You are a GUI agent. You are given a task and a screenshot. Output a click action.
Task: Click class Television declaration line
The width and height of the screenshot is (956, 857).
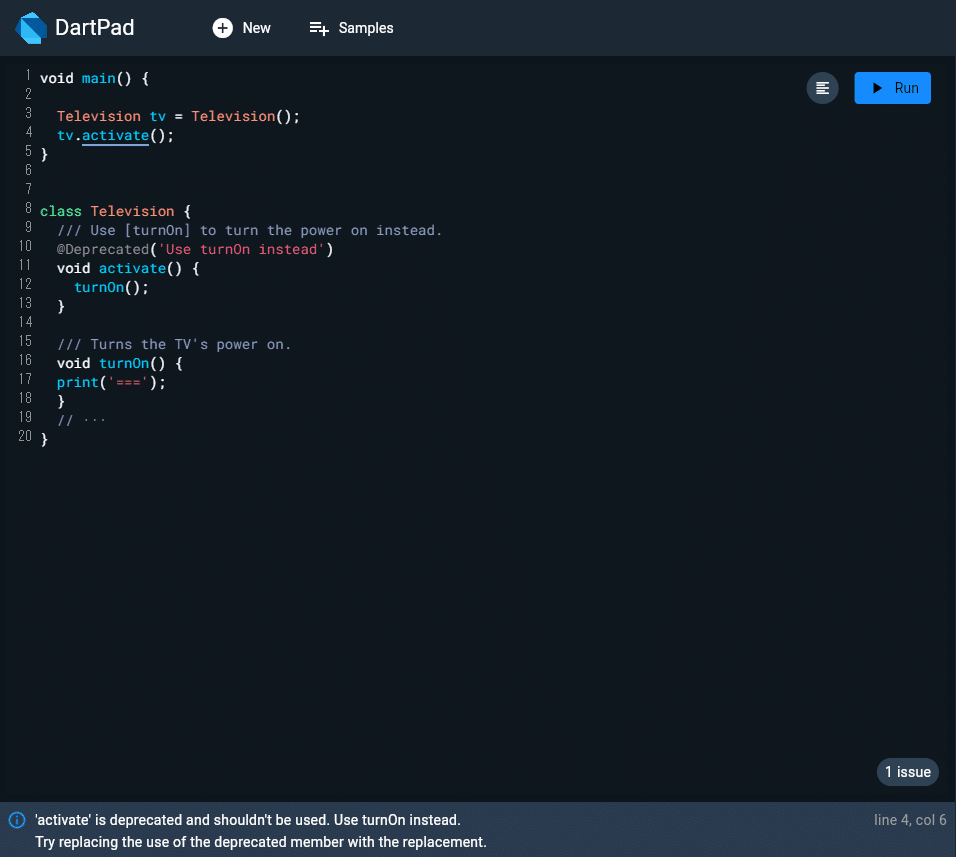pos(115,212)
